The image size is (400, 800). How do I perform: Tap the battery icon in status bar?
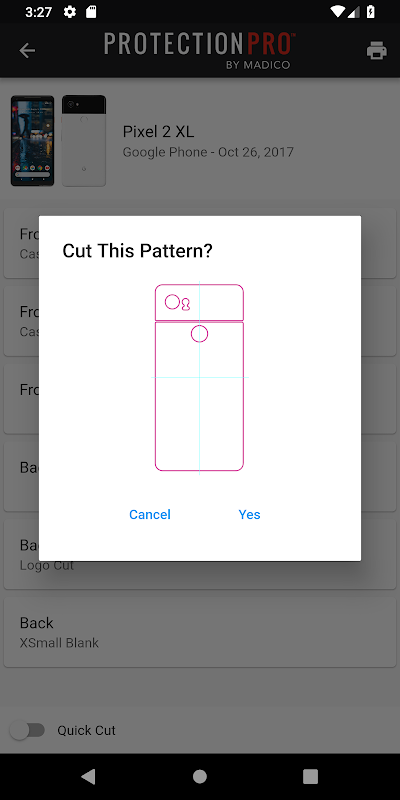point(371,12)
